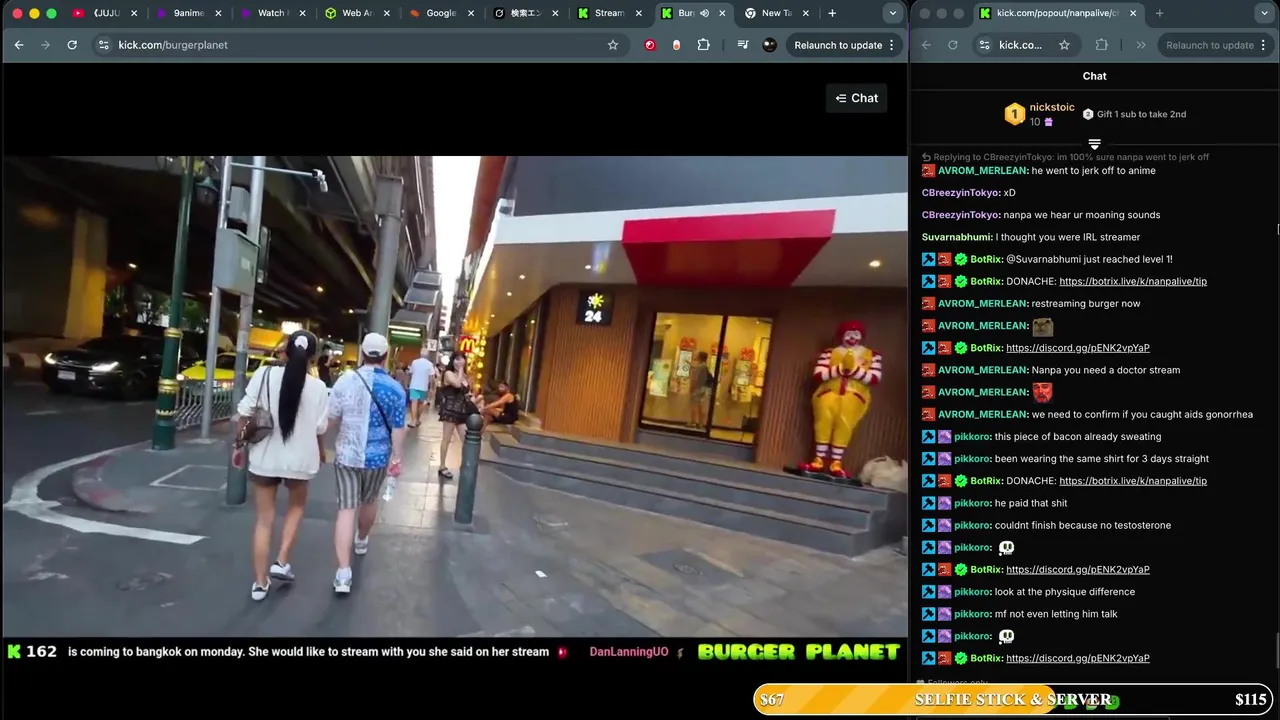Open the media controls toolbar icon
The width and height of the screenshot is (1280, 720).
click(743, 45)
